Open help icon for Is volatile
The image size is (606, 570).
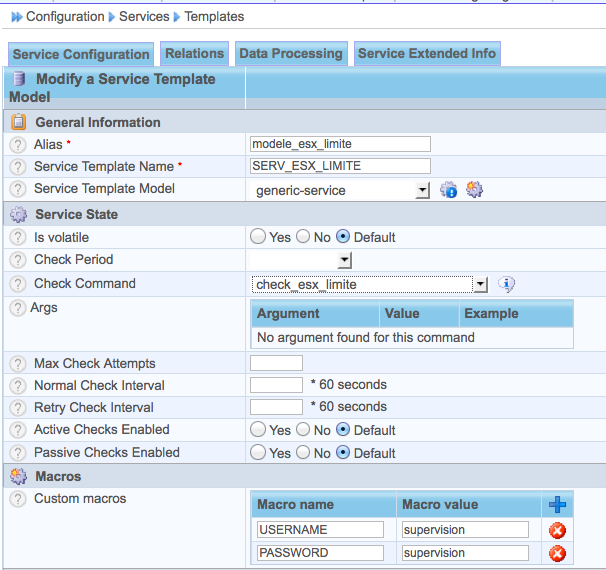point(18,237)
